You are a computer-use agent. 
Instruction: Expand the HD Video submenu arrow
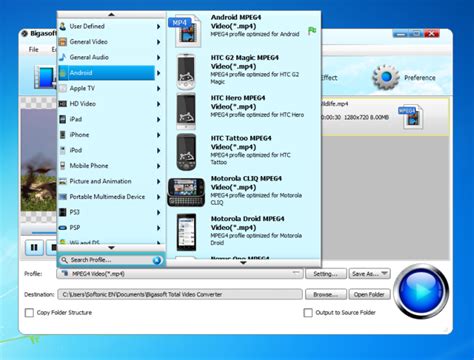(159, 104)
